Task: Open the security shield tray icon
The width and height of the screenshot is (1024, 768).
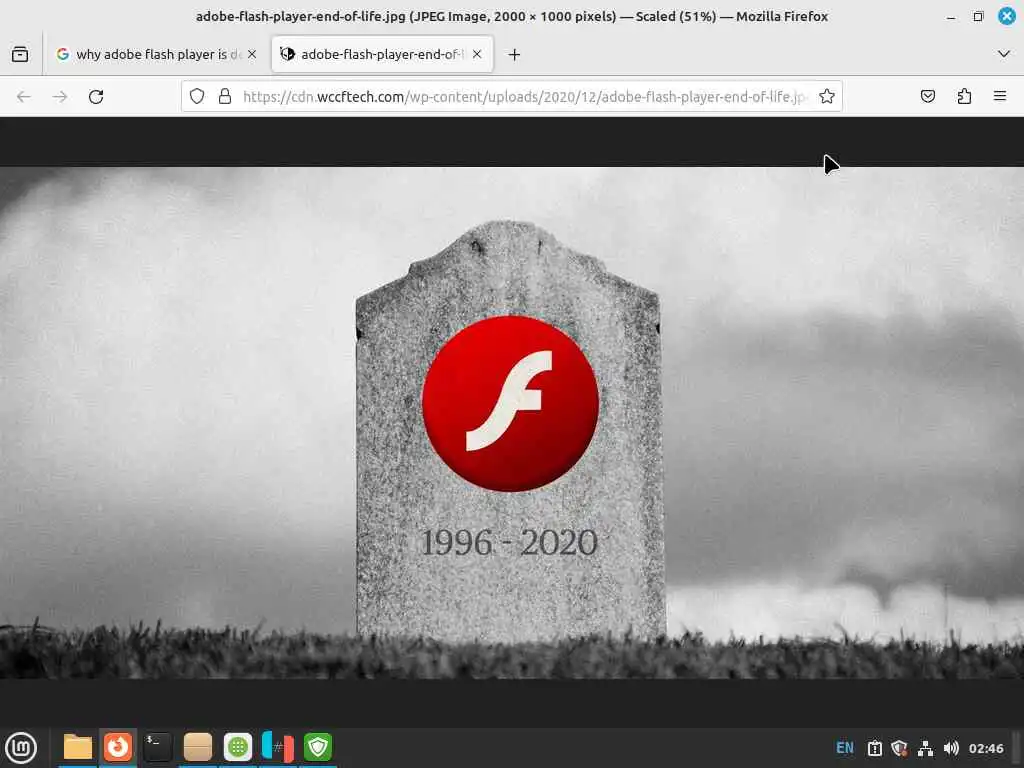Action: click(x=899, y=748)
